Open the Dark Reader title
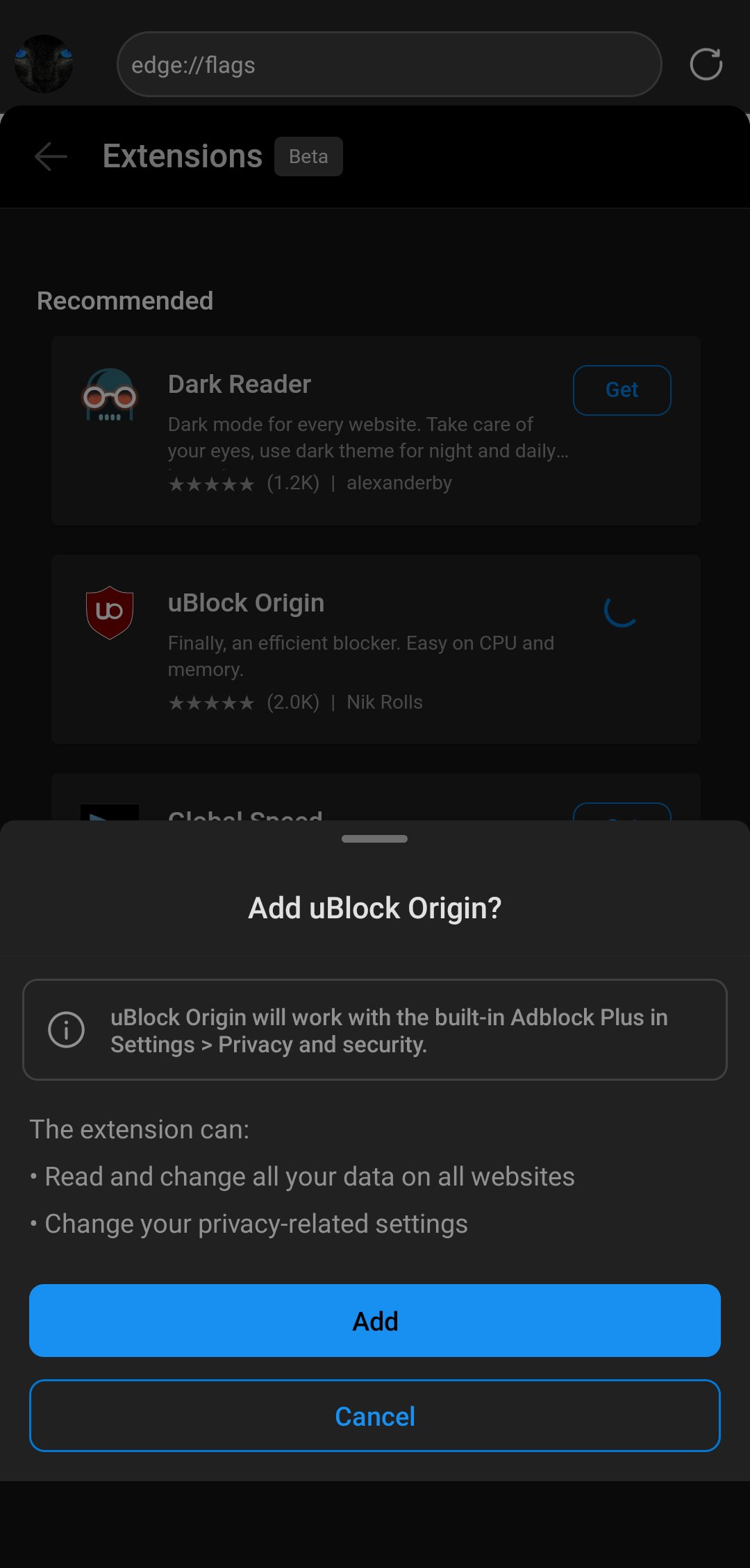Image resolution: width=750 pixels, height=1568 pixels. [x=240, y=384]
